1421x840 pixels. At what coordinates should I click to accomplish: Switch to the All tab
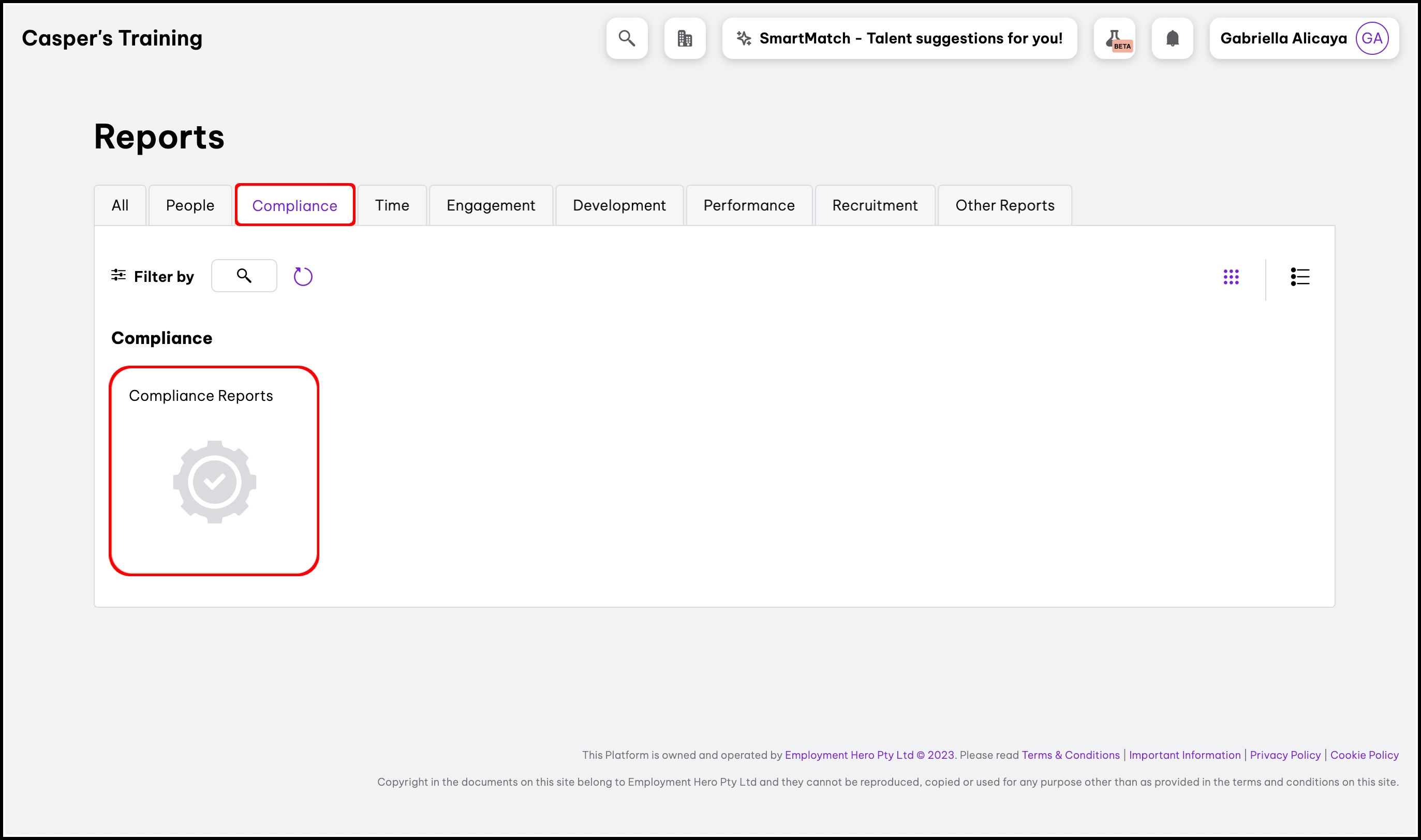pos(120,205)
